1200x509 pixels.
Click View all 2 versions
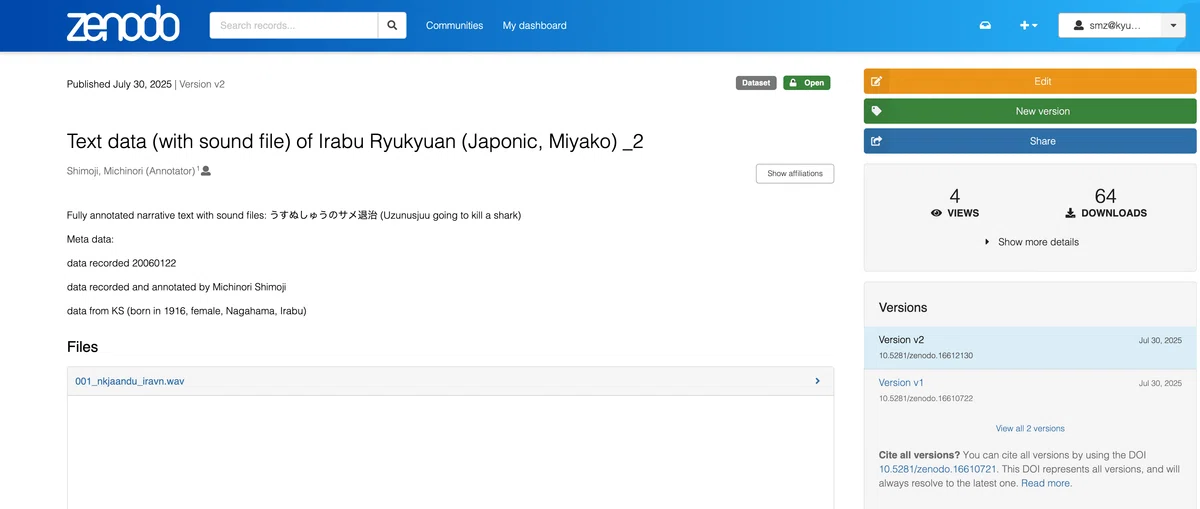click(1030, 428)
